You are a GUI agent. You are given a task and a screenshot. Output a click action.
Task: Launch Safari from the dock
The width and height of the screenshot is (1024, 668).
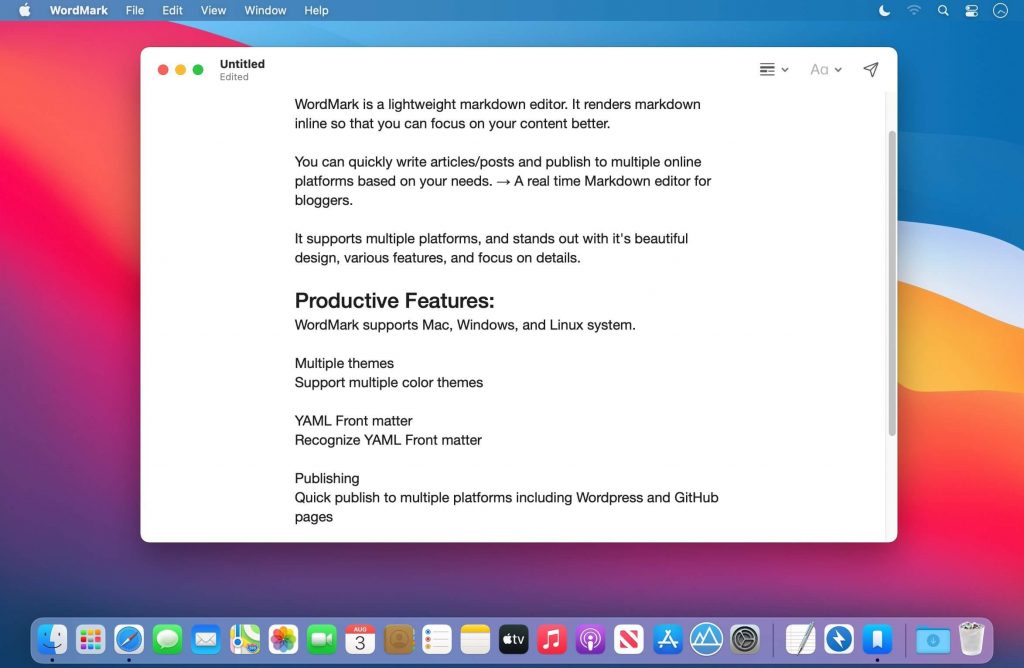tap(129, 639)
